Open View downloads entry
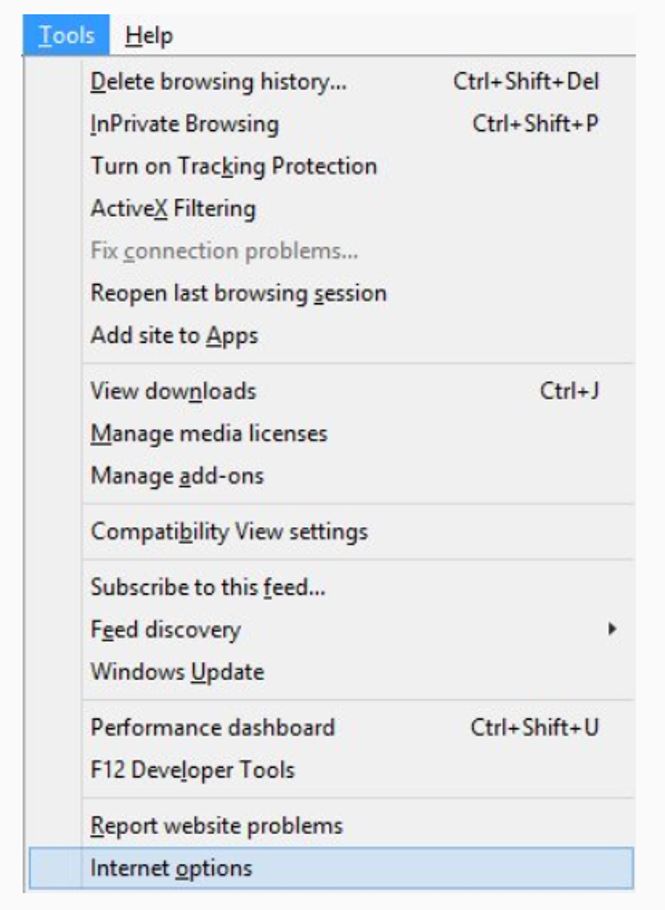This screenshot has width=665, height=910. point(173,391)
